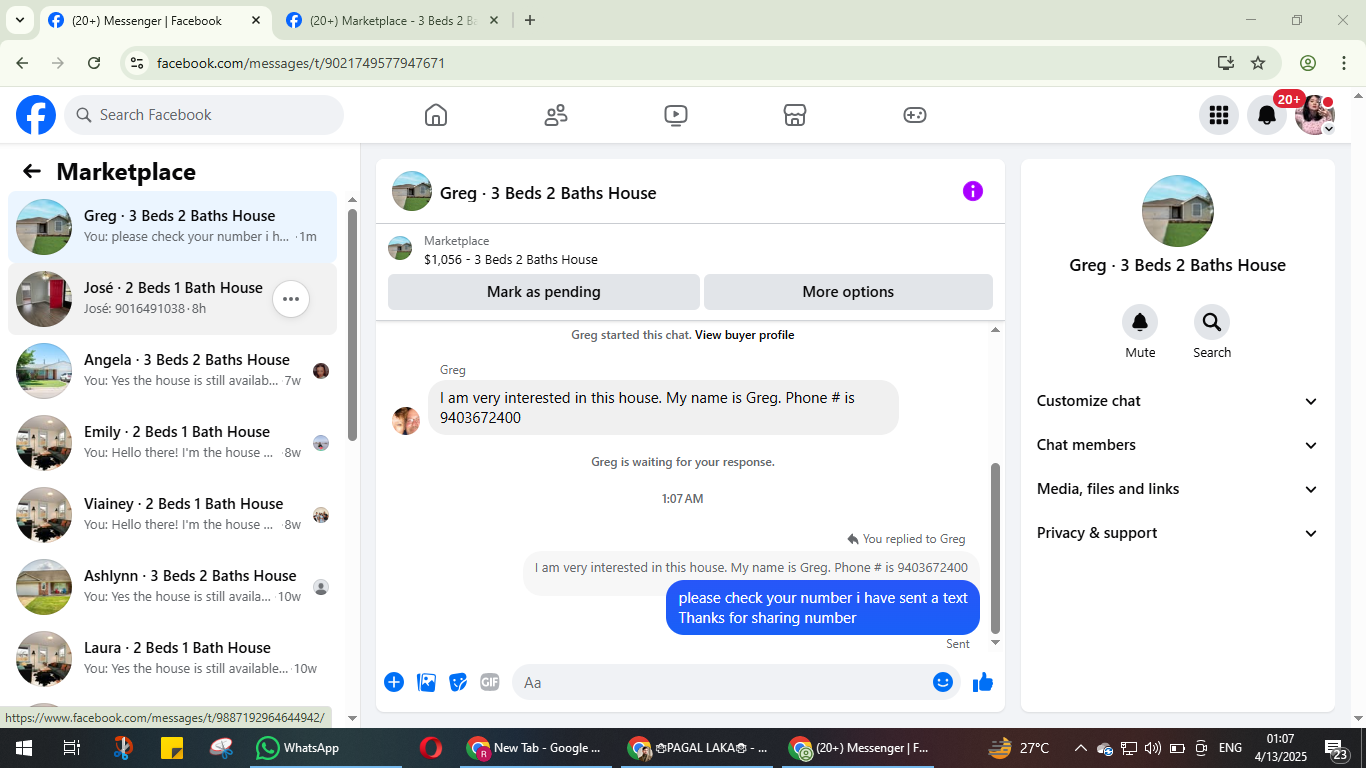1366x768 pixels.
Task: Attach a photo file in composer
Action: coord(426,682)
